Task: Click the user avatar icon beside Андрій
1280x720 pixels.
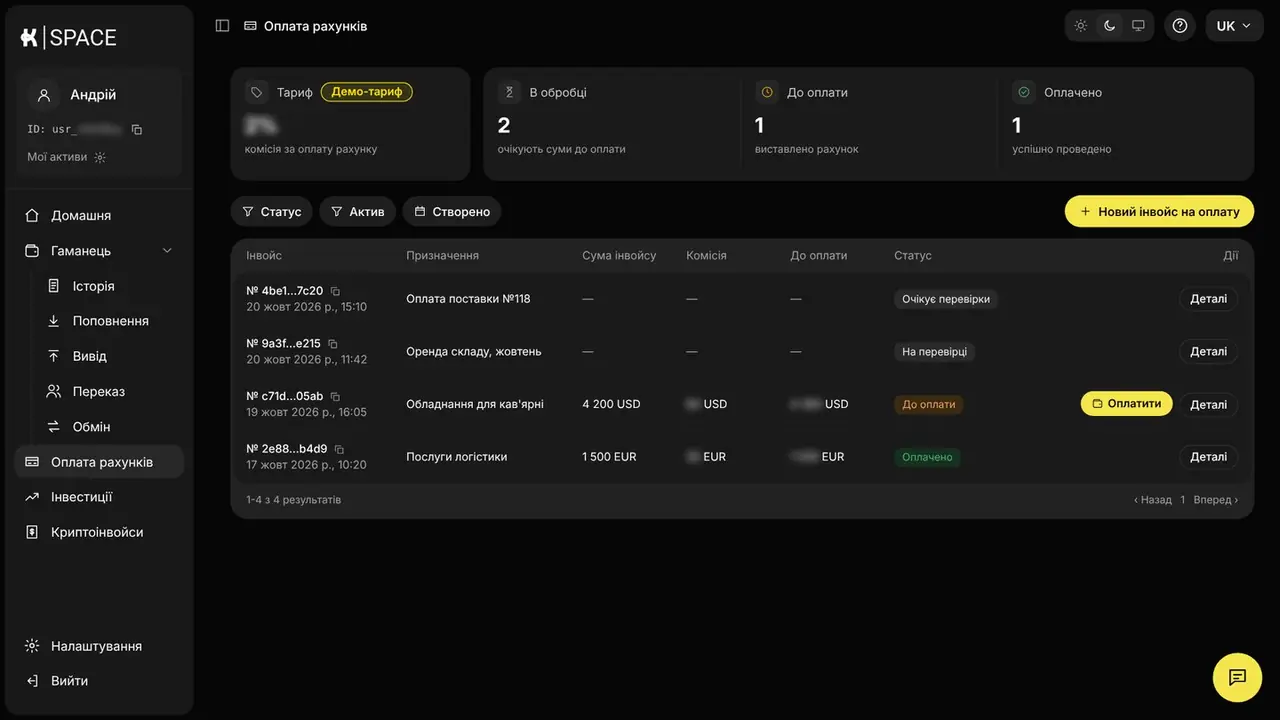Action: [43, 95]
